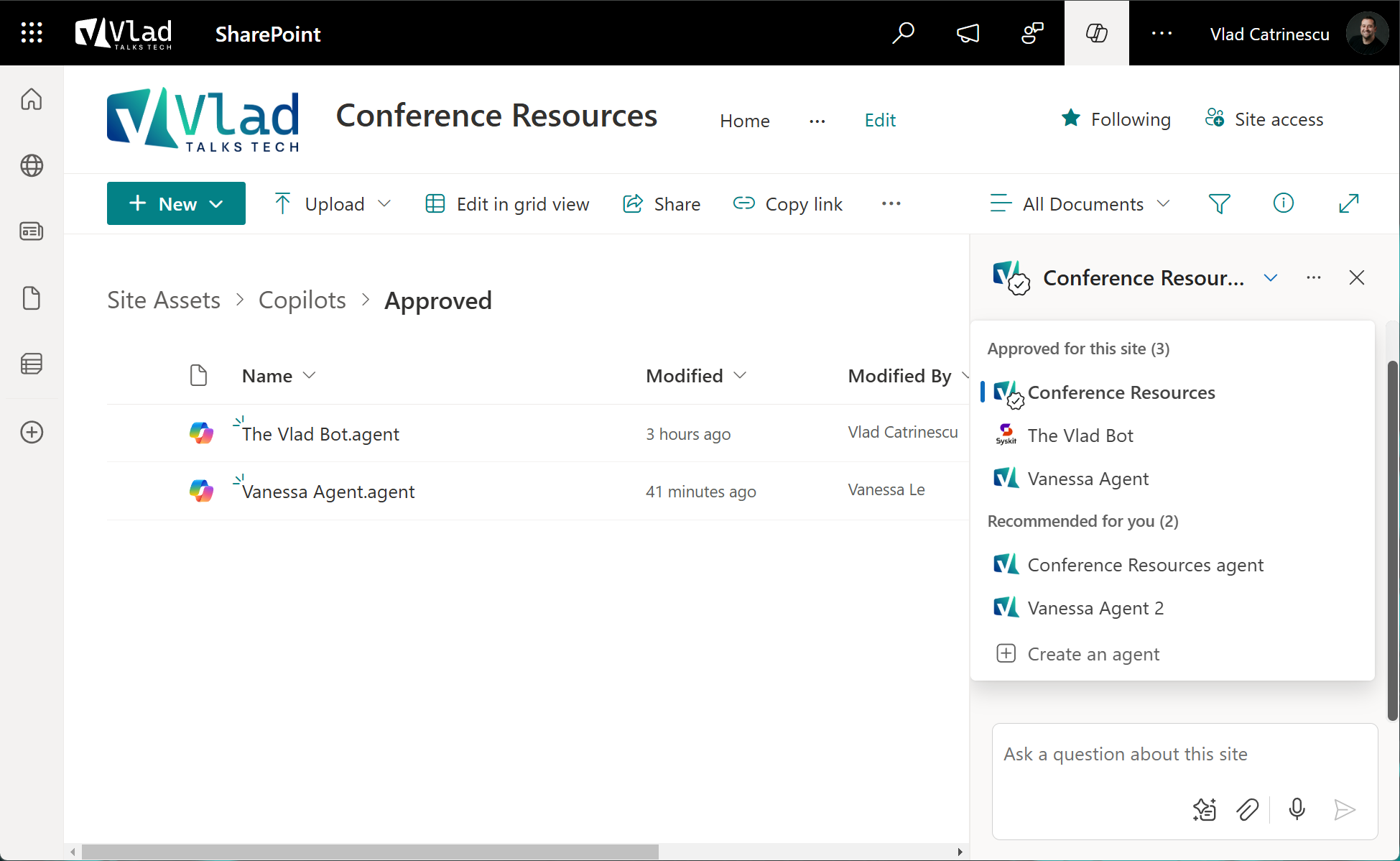The image size is (1400, 861).
Task: Open the navigation overflow ellipsis menu
Action: tap(817, 120)
